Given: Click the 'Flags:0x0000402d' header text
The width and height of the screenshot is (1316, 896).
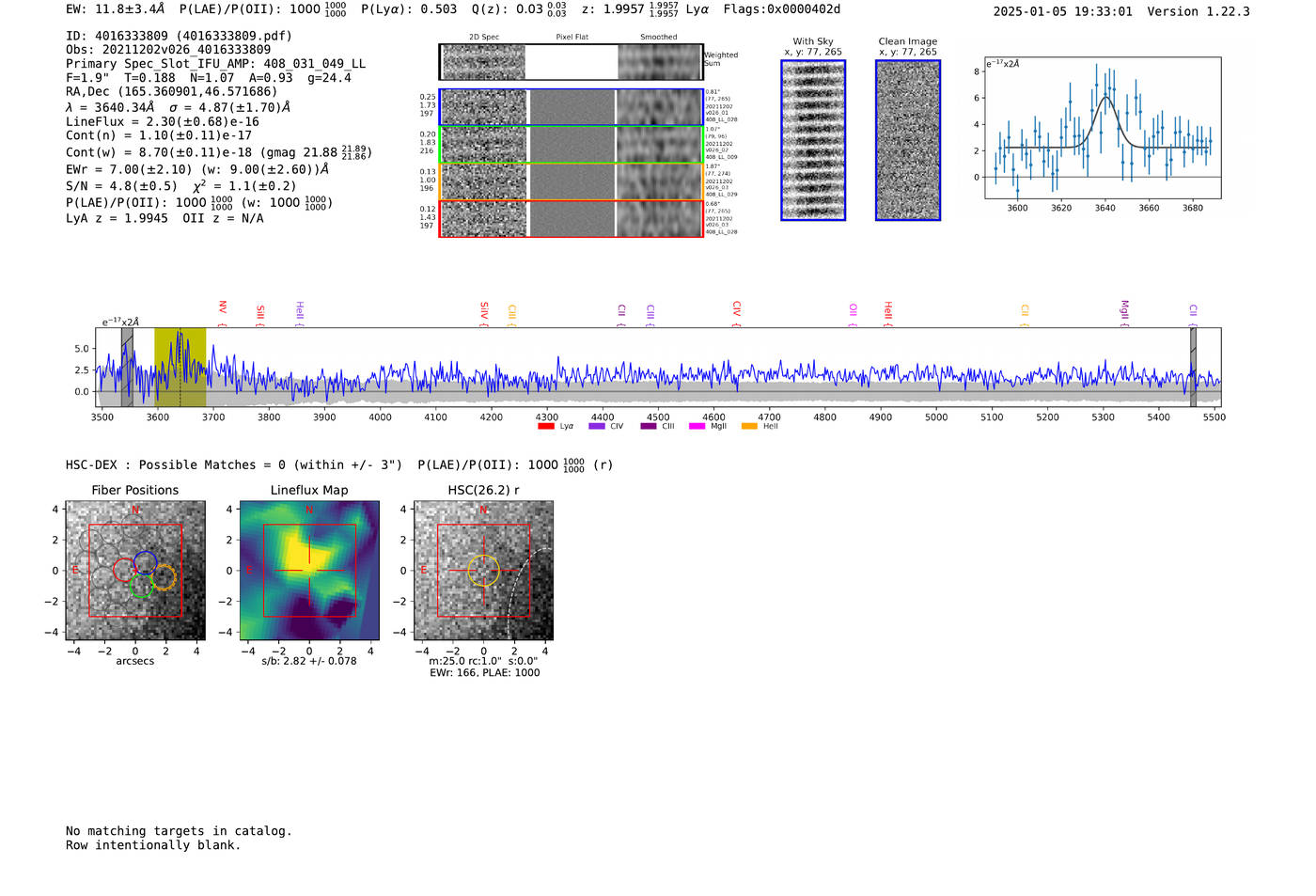Looking at the screenshot, I should click(x=782, y=9).
